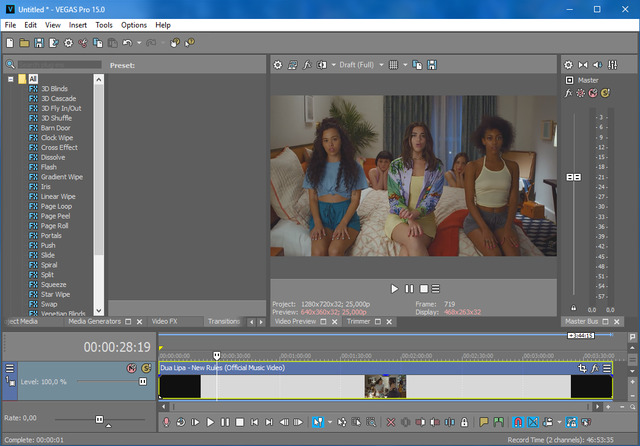Open the Event Pan/Crop icon on clip
Viewport: 640px width, 446px height.
click(x=583, y=368)
